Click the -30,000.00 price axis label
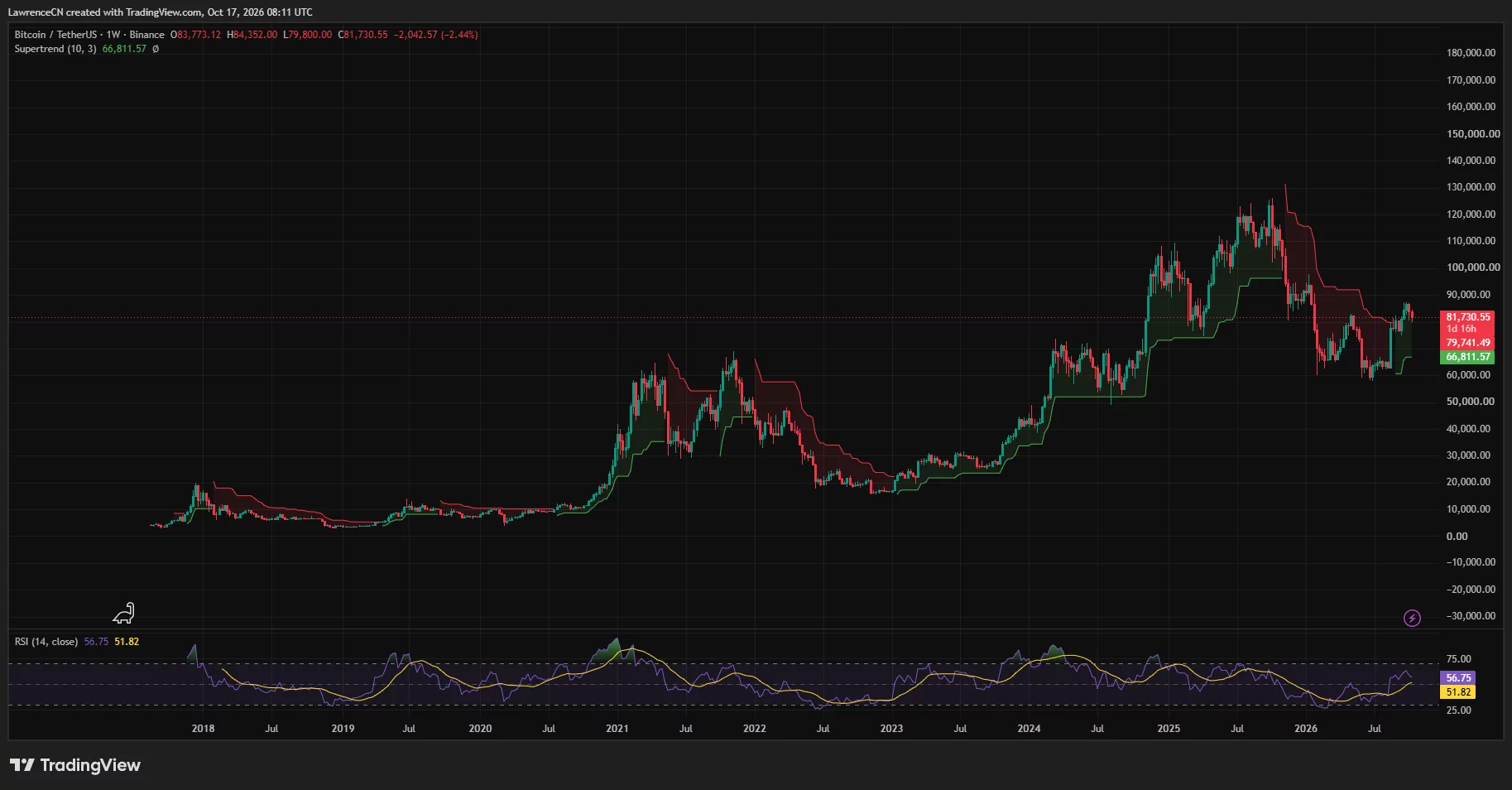This screenshot has height=790, width=1512. [1471, 616]
